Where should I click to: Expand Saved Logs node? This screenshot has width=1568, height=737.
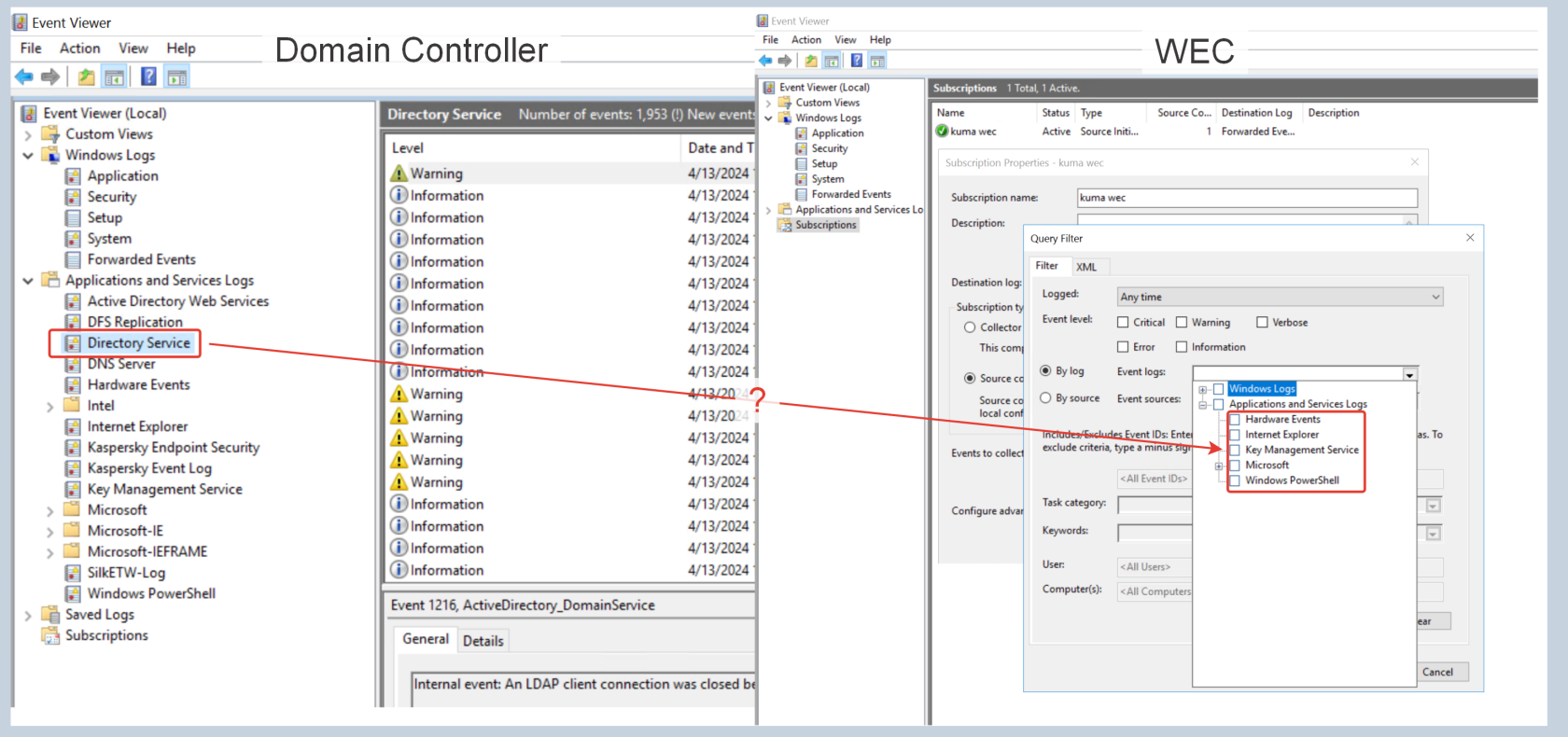pyautogui.click(x=28, y=615)
